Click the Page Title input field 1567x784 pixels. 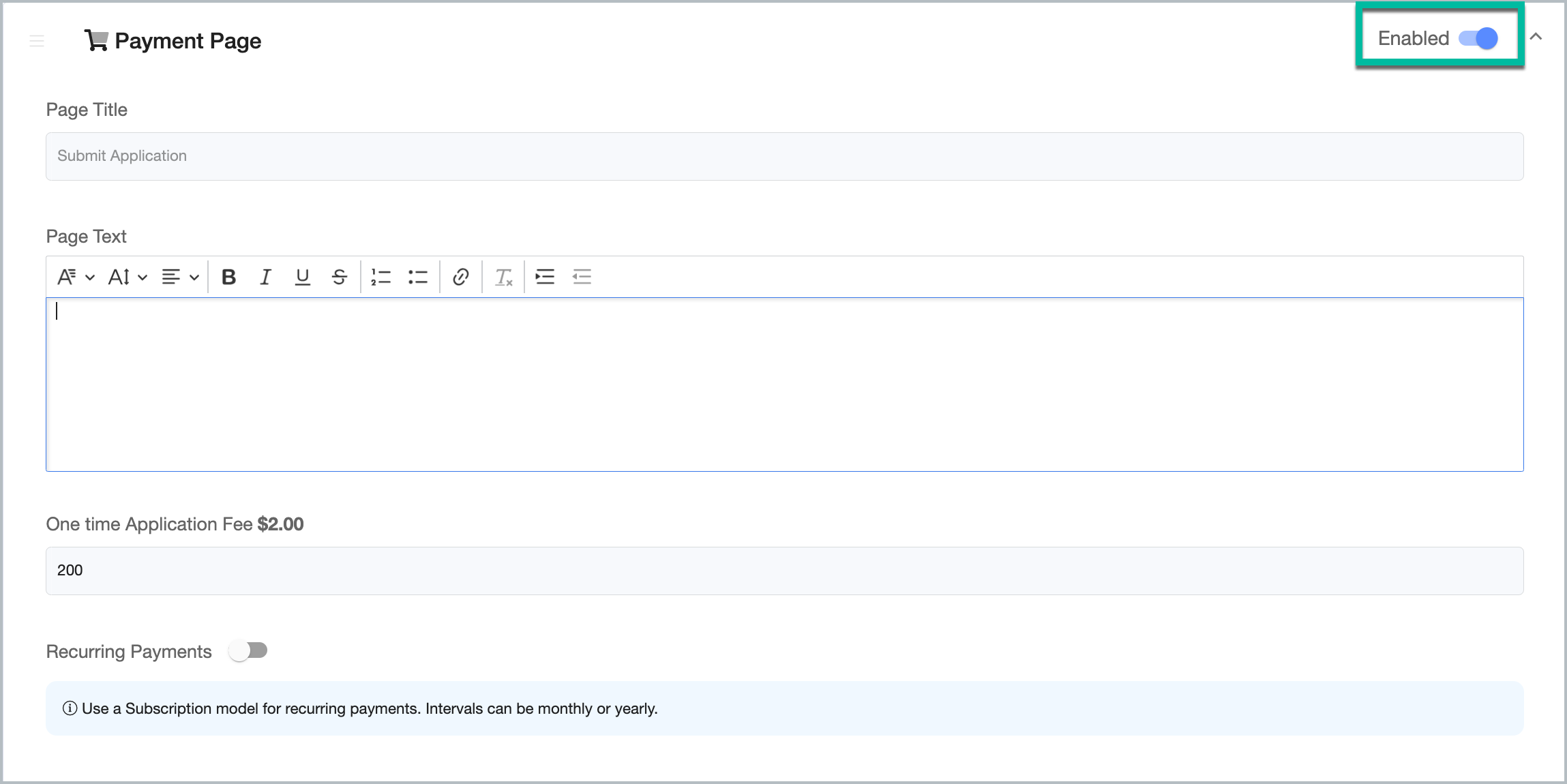784,156
